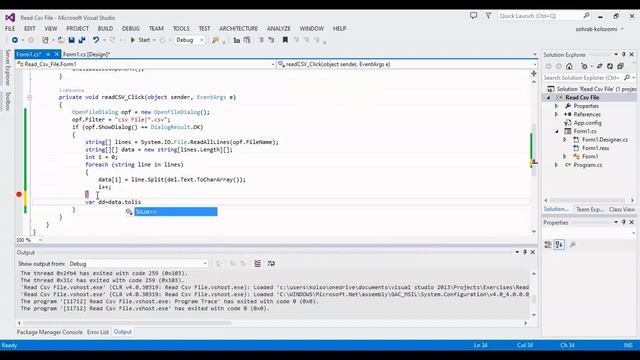Click the notifications filter funnel icon

coord(488,16)
